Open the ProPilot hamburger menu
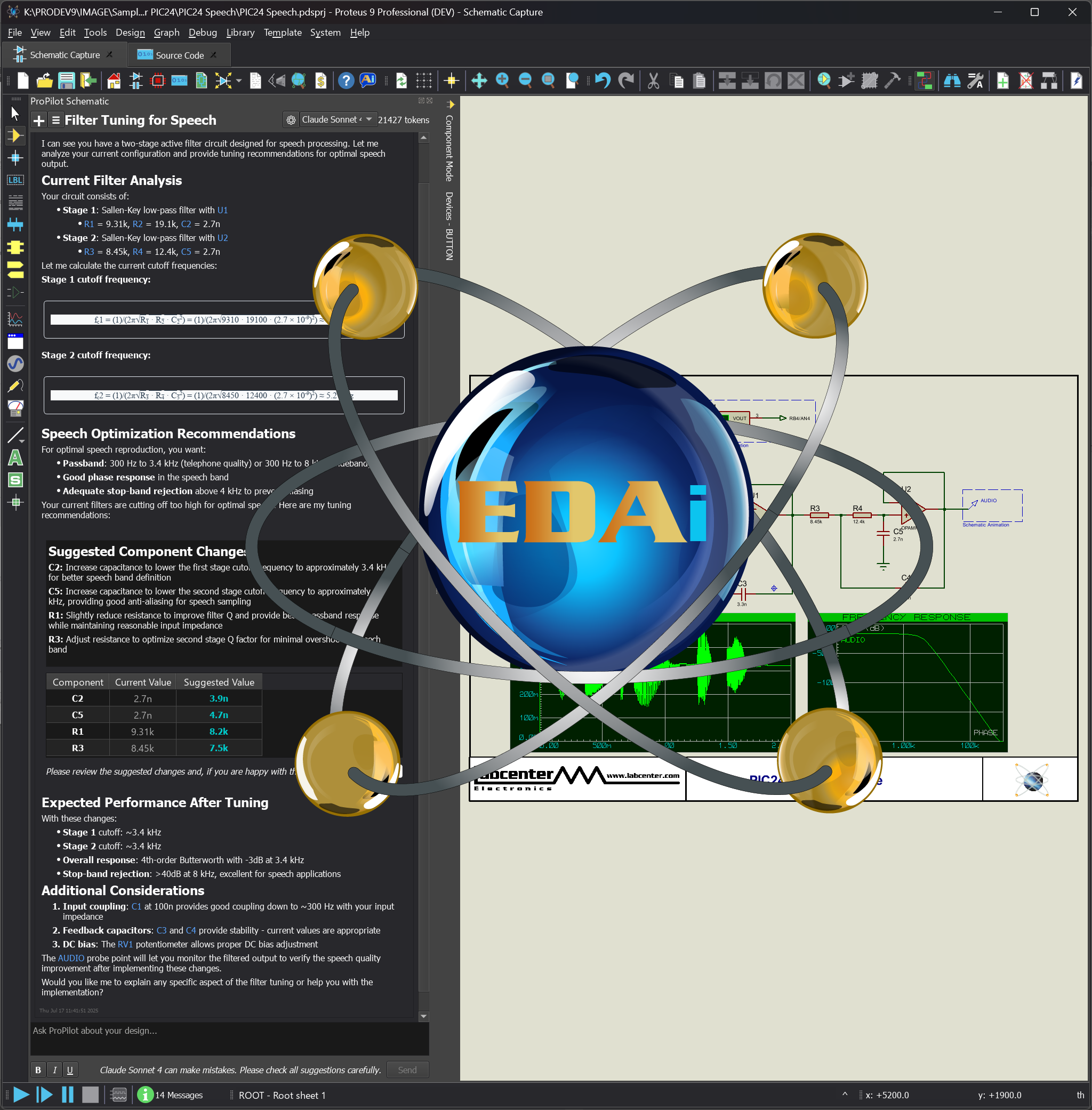Image resolution: width=1092 pixels, height=1110 pixels. click(x=55, y=120)
